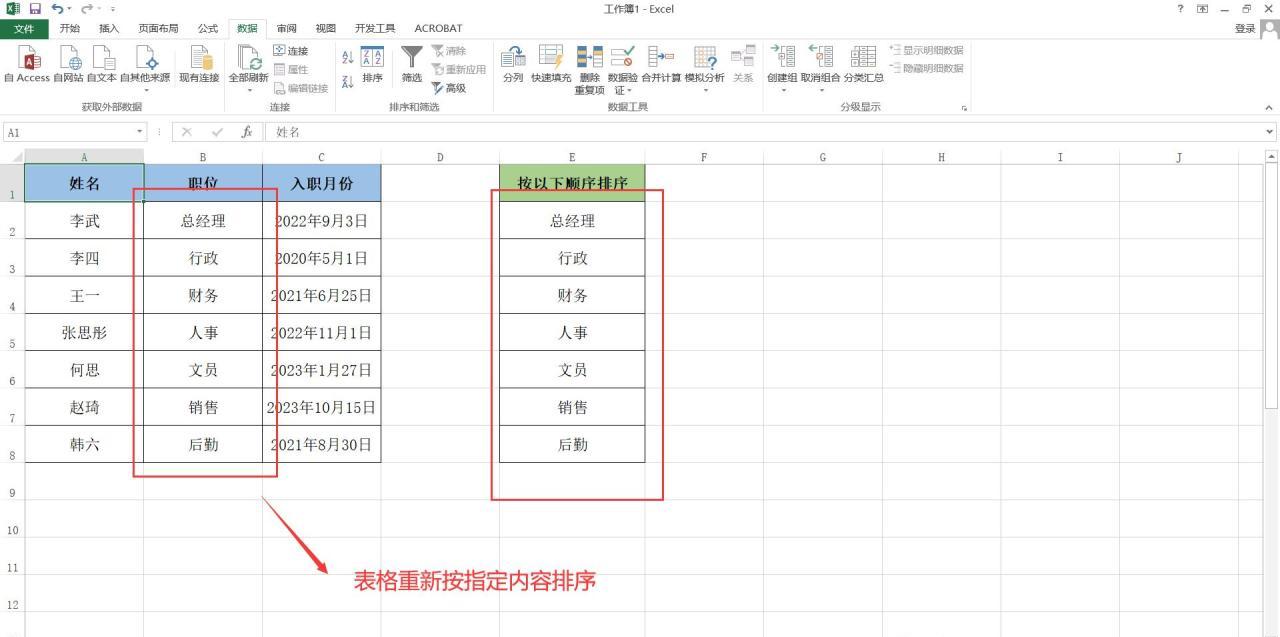Open ribbon display options icon
The width and height of the screenshot is (1280, 637).
(x=1203, y=9)
